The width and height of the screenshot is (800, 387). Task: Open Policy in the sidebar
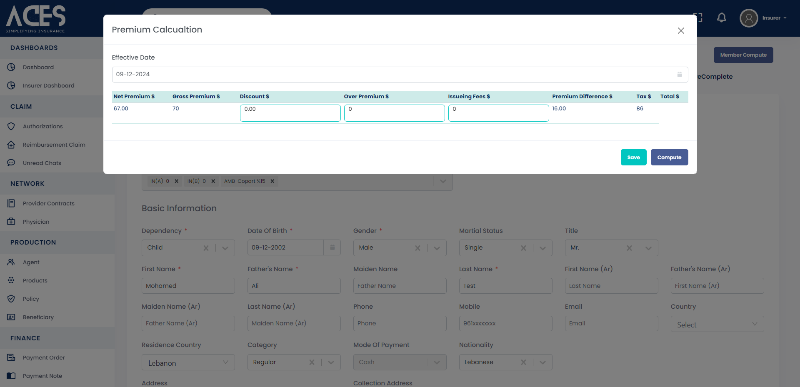point(31,299)
